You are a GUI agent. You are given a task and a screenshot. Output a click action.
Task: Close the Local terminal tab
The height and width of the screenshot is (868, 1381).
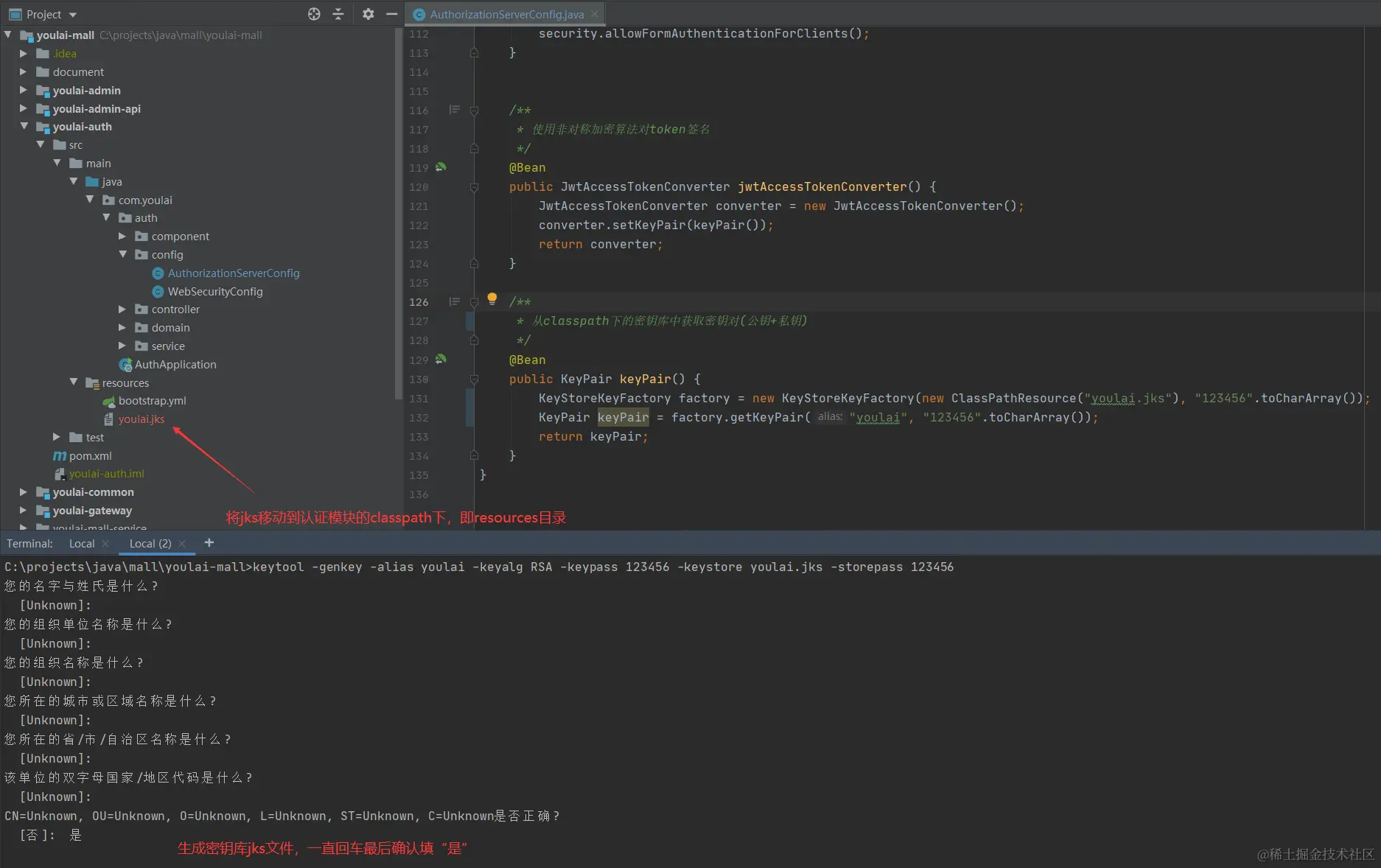point(105,544)
